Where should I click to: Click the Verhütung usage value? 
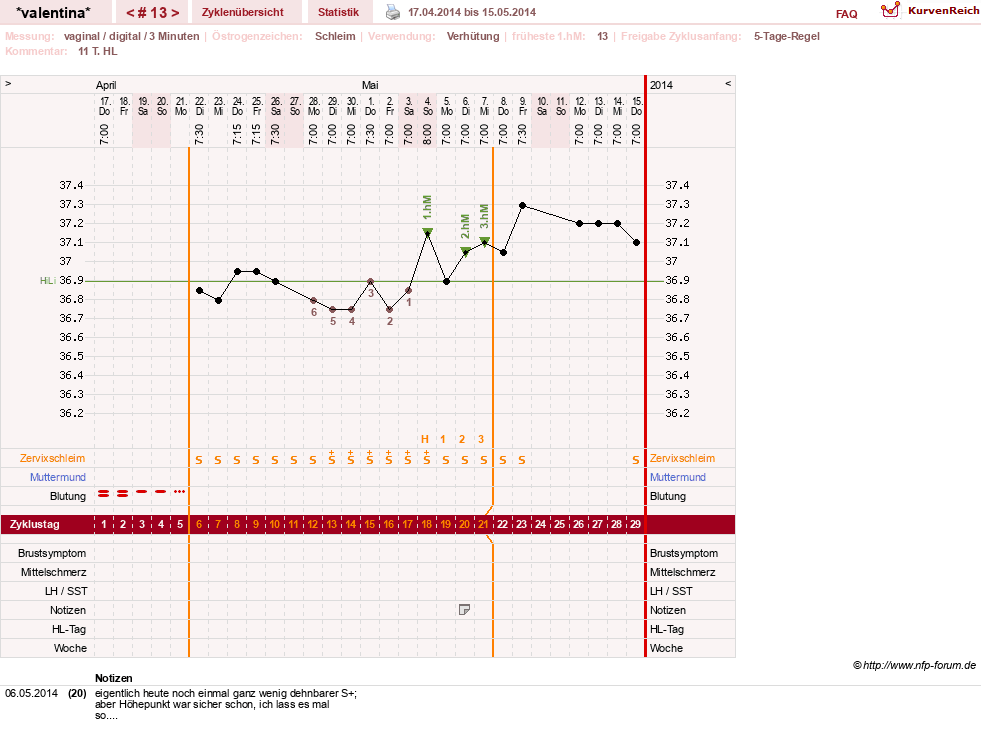pos(473,36)
